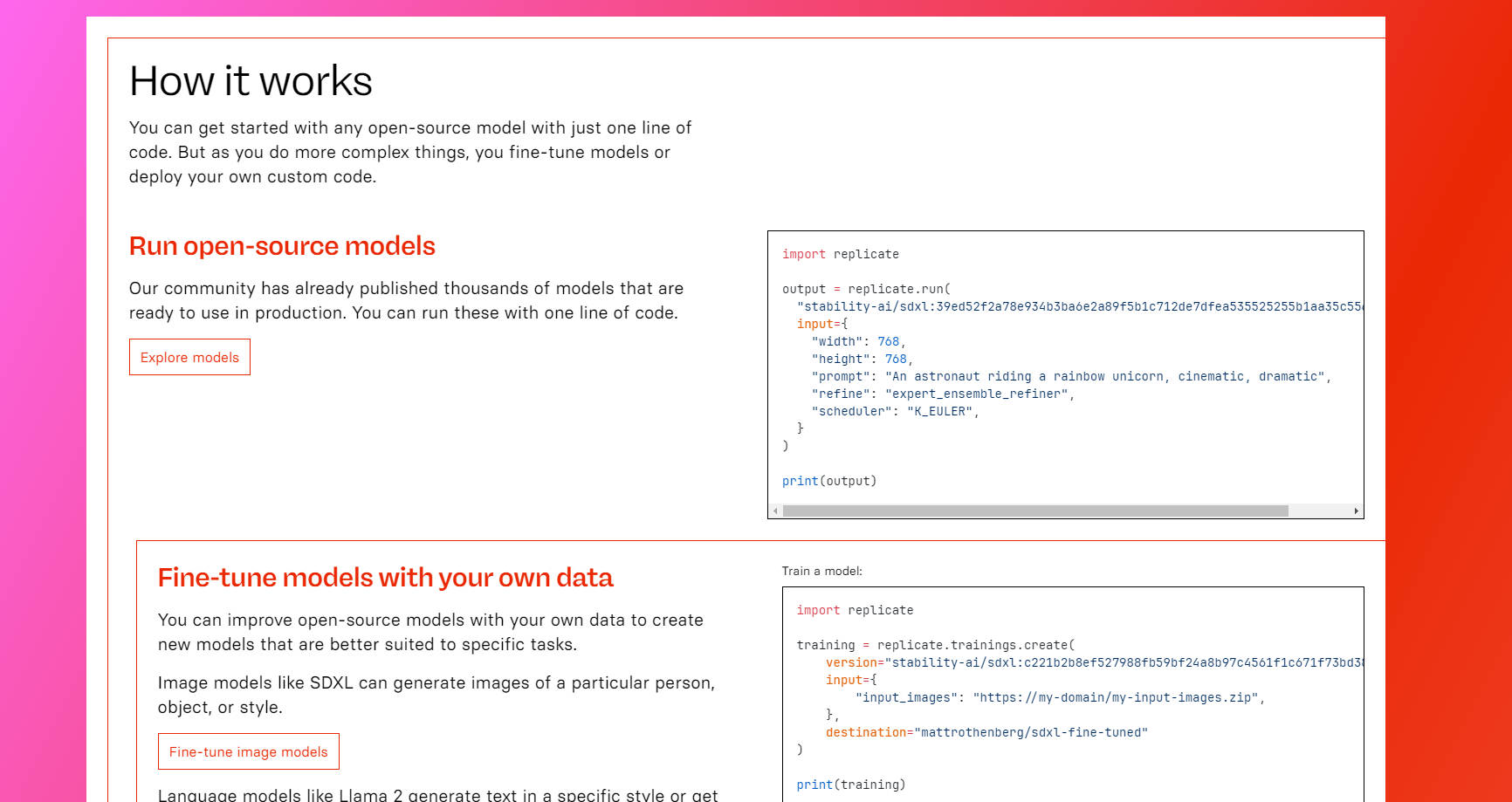The width and height of the screenshot is (1512, 802).
Task: Click the "scheduler": "K_EULER" code line
Action: pos(895,411)
